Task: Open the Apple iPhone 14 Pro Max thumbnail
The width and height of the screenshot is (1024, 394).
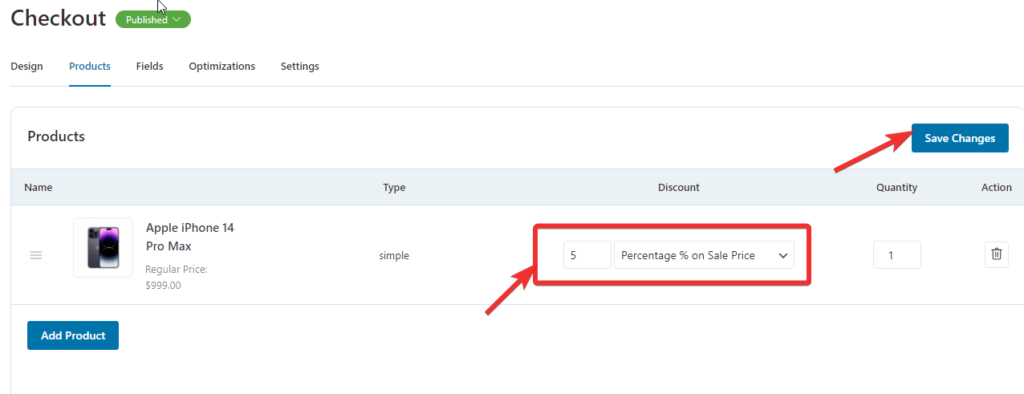Action: (103, 248)
